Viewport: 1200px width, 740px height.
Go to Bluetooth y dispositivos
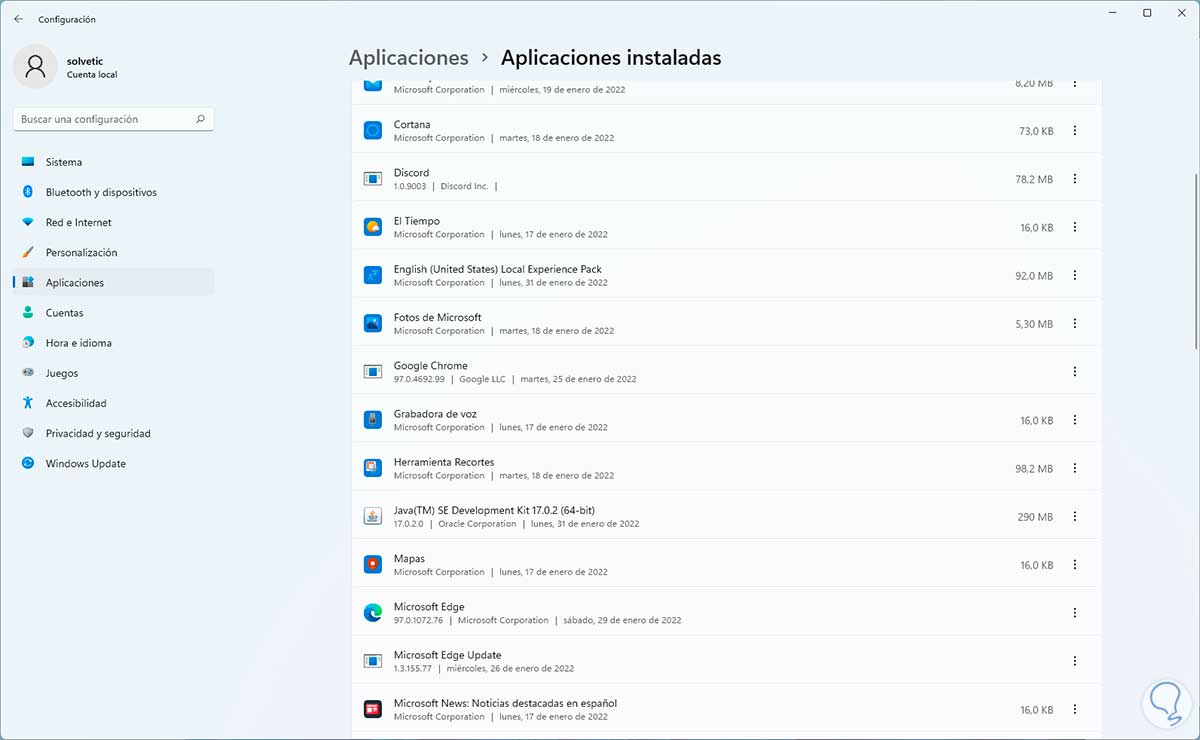114,192
